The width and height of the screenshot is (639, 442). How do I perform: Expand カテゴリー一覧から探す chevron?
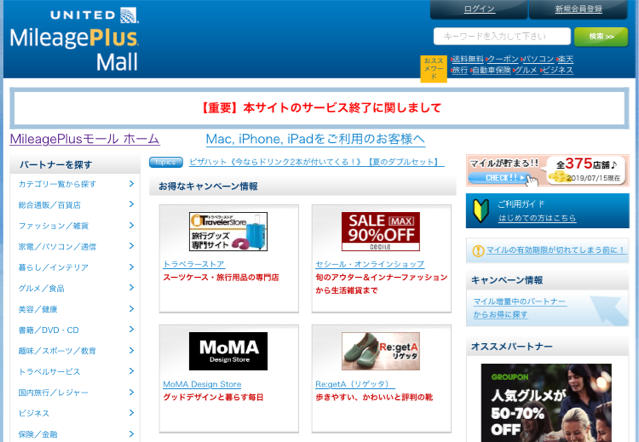131,184
